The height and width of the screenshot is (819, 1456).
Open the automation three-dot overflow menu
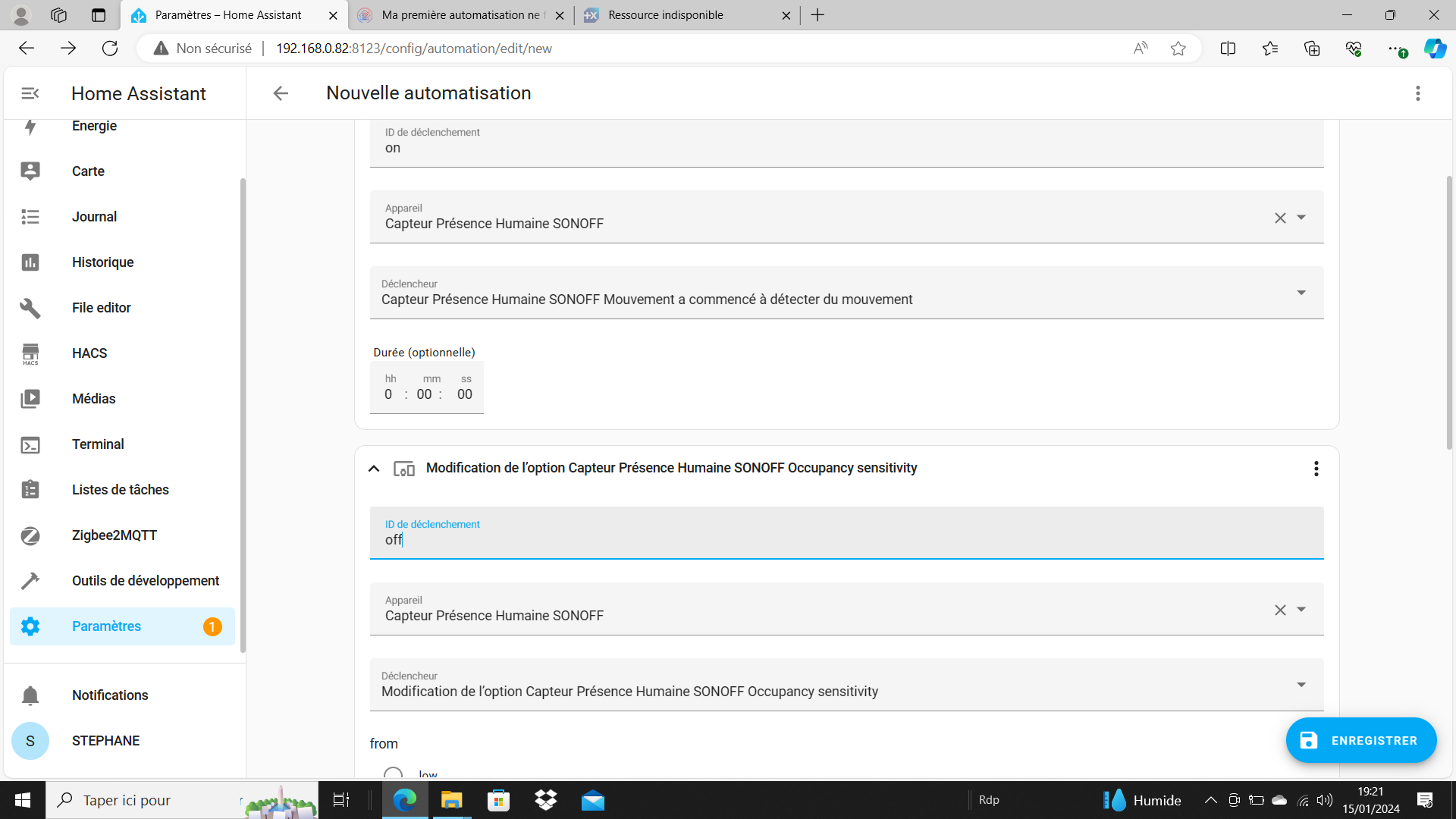pos(1417,93)
